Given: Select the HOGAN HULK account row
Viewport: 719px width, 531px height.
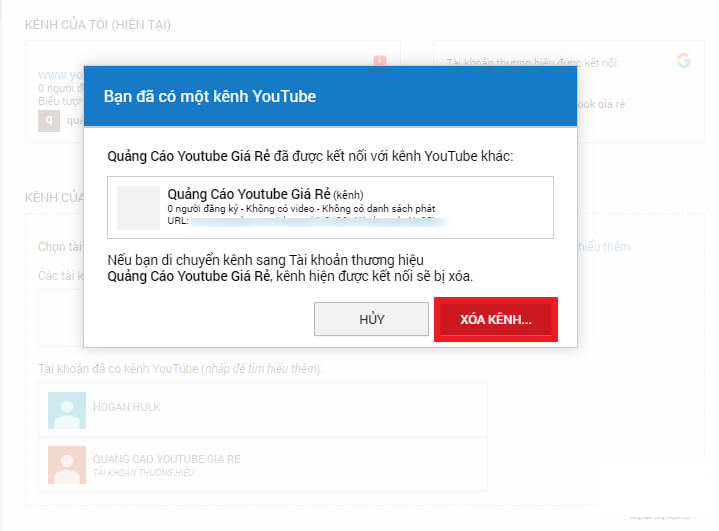Looking at the screenshot, I should pos(262,409).
